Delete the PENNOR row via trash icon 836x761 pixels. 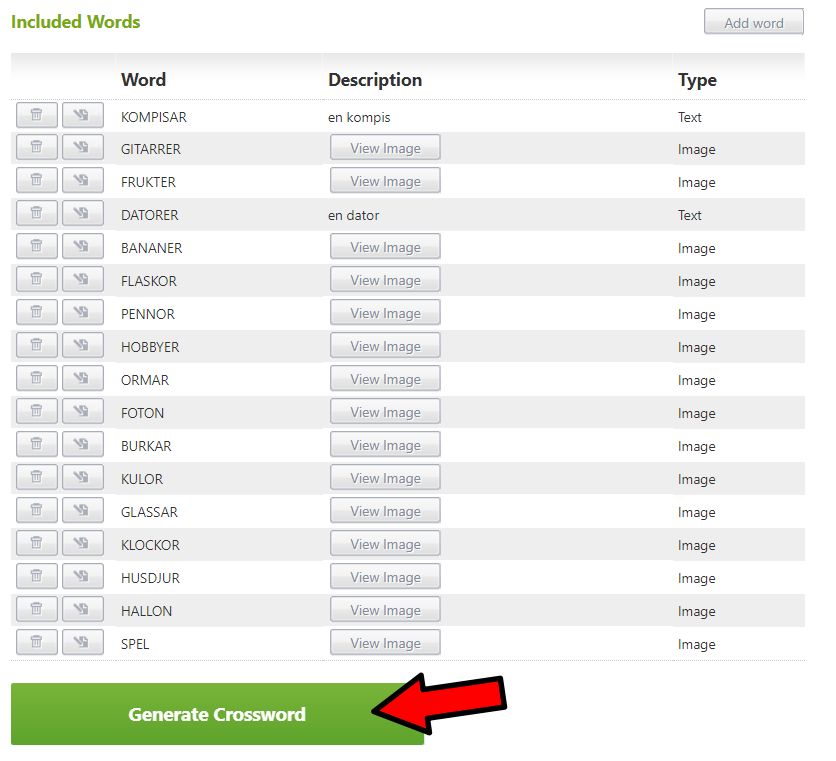point(36,314)
